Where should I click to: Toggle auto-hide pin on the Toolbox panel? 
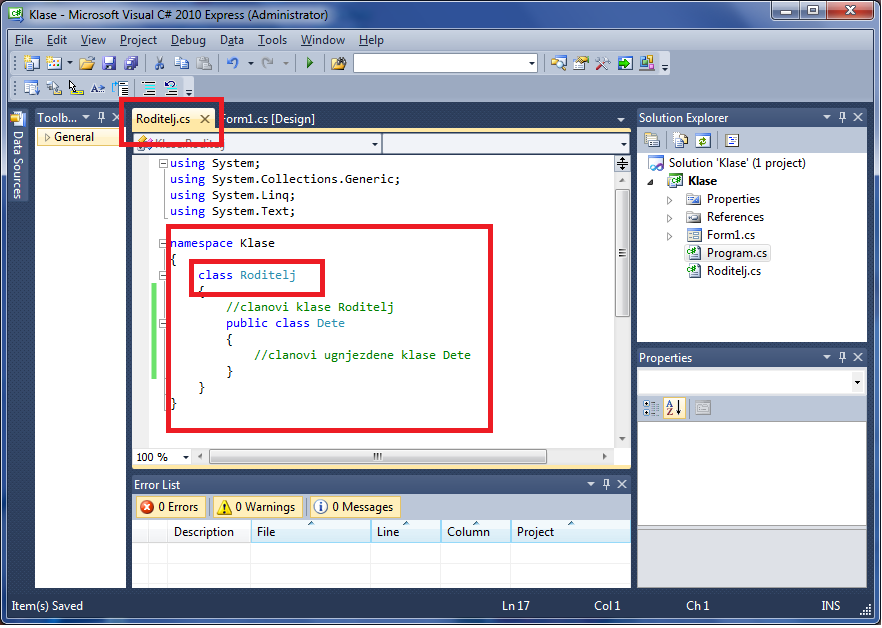pos(101,117)
